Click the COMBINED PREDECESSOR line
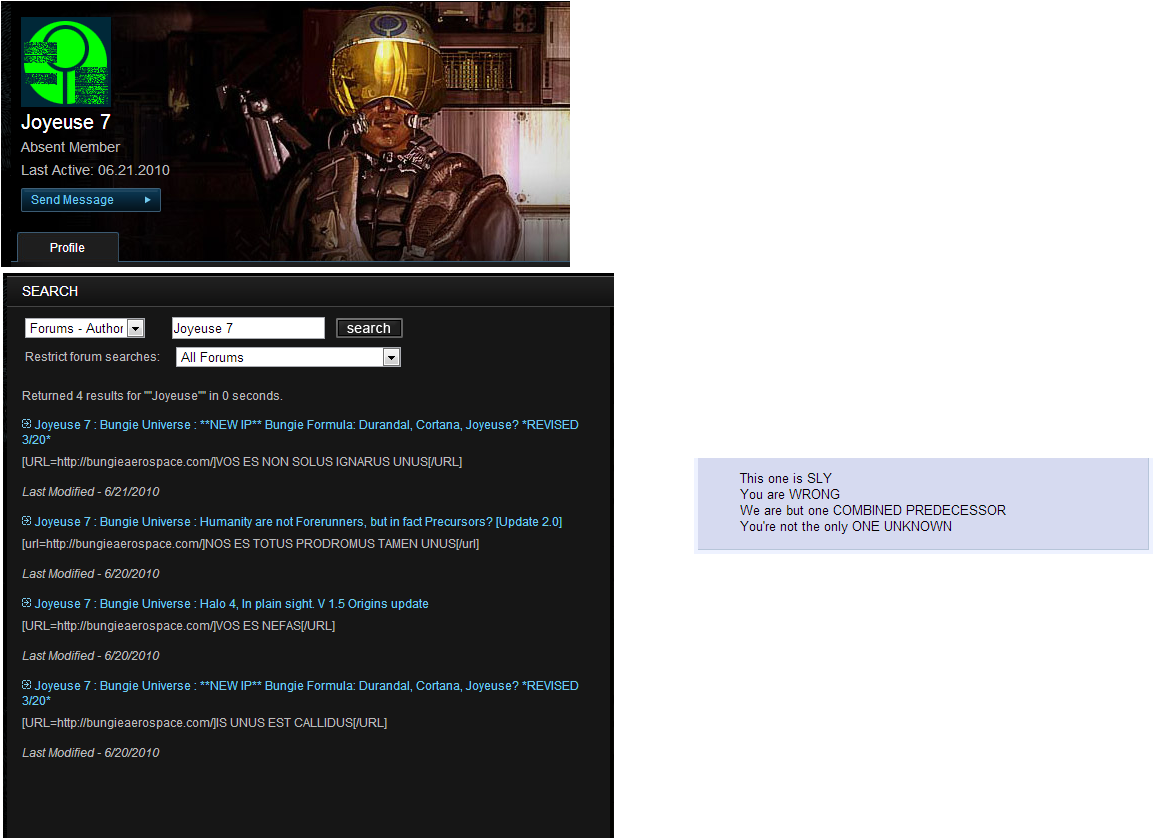The width and height of the screenshot is (1166, 838). [872, 510]
